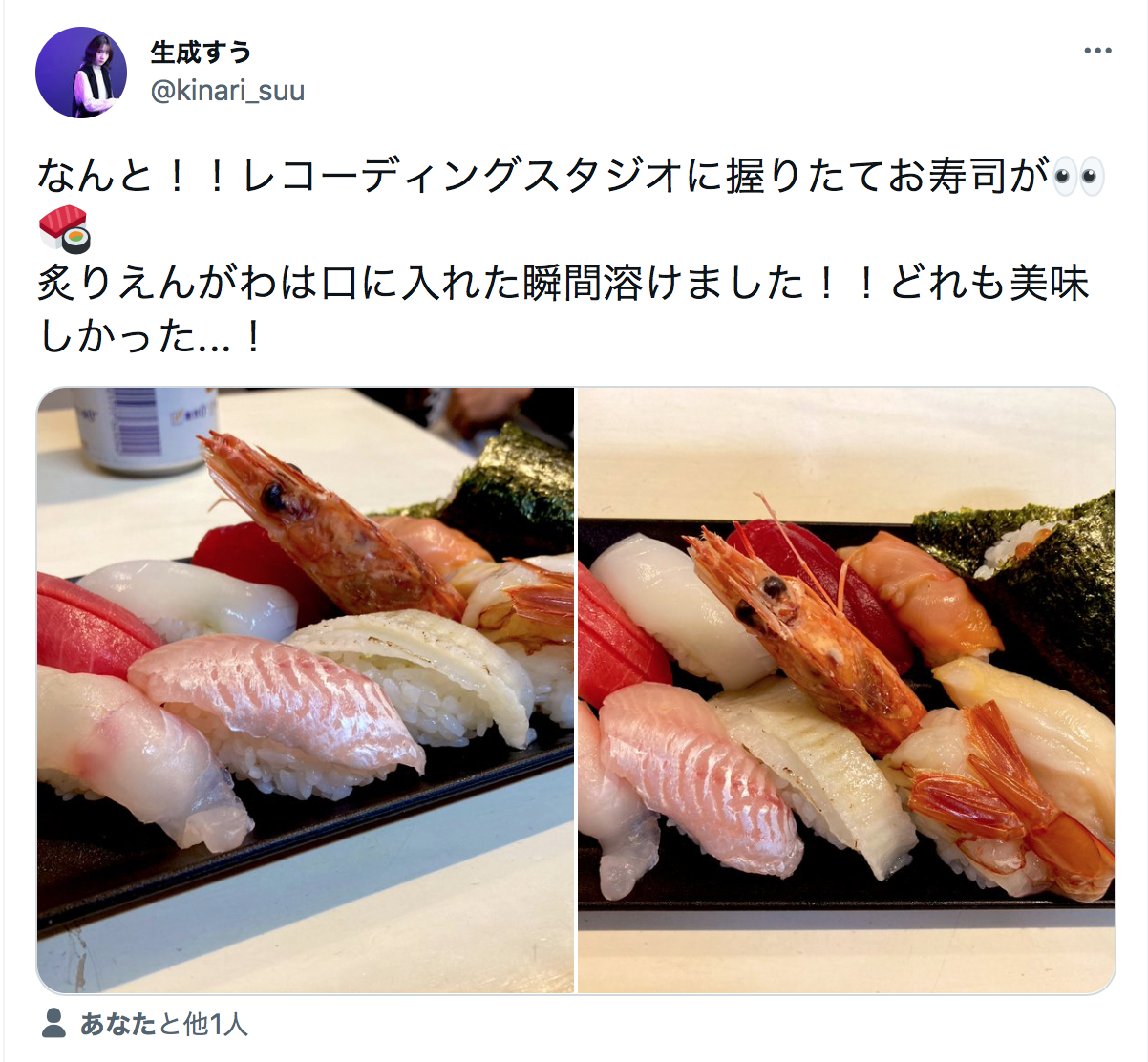
Task: Click the drink can in the left photo
Action: pos(143,429)
